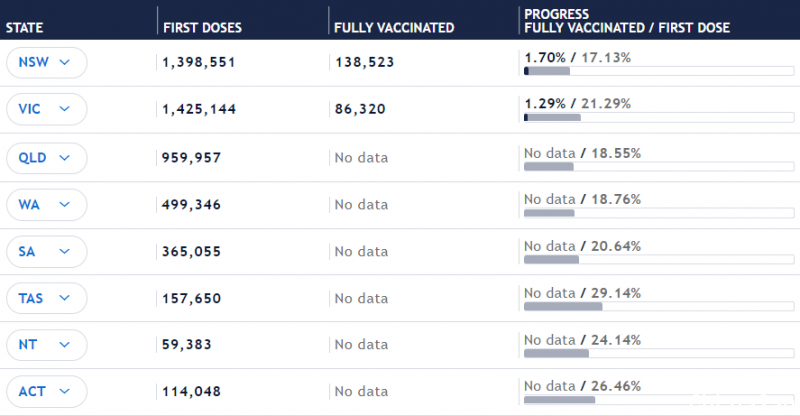Click the ACT progress bar at 26.46%
Screen dimensions: 800x416
[x=659, y=400]
